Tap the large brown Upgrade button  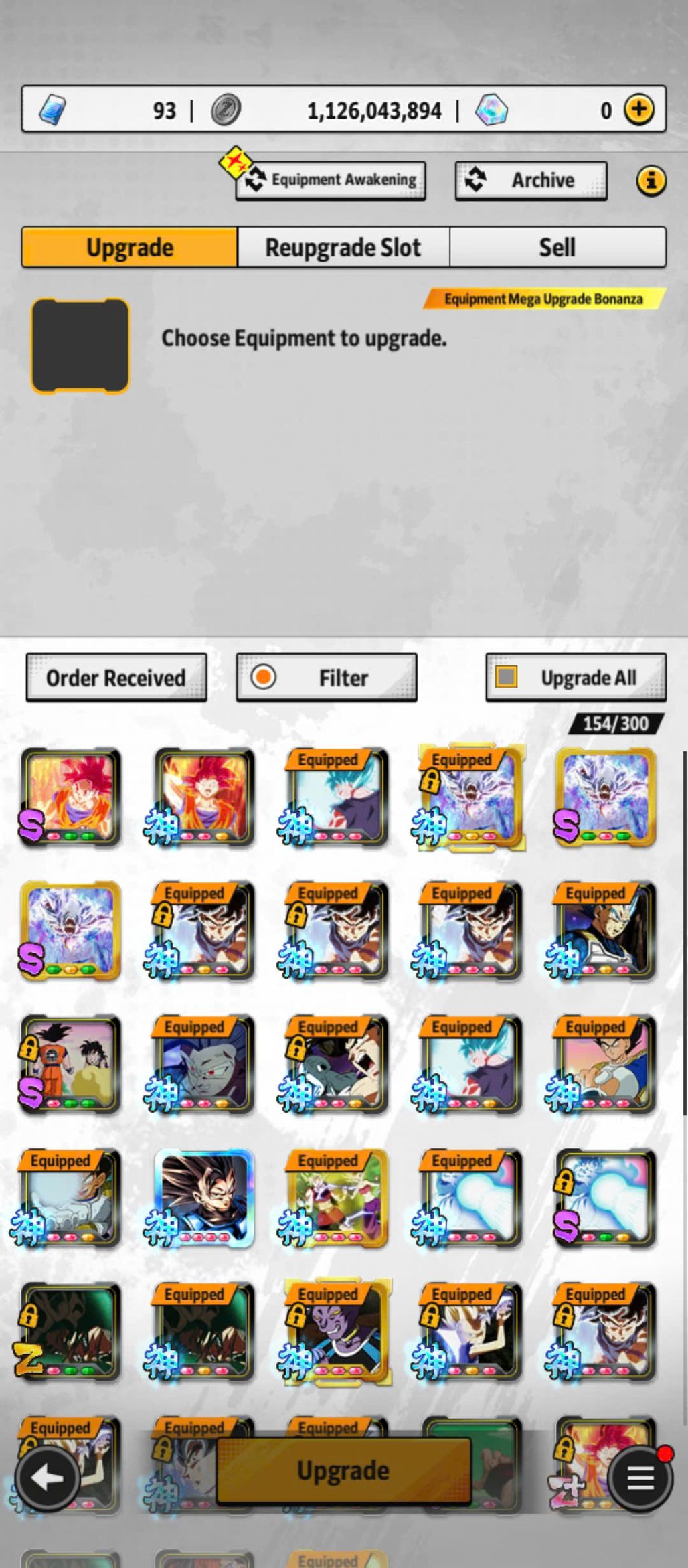pyautogui.click(x=343, y=1470)
